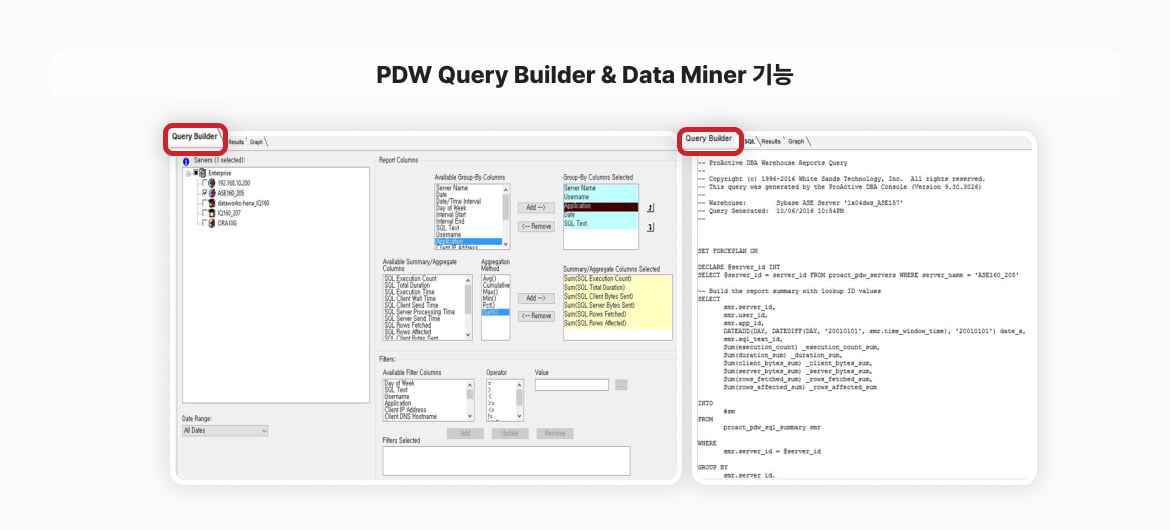This screenshot has width=1170, height=530.
Task: Select Sum(SQL Rows Fetched) in selected aggregates
Action: [617, 314]
